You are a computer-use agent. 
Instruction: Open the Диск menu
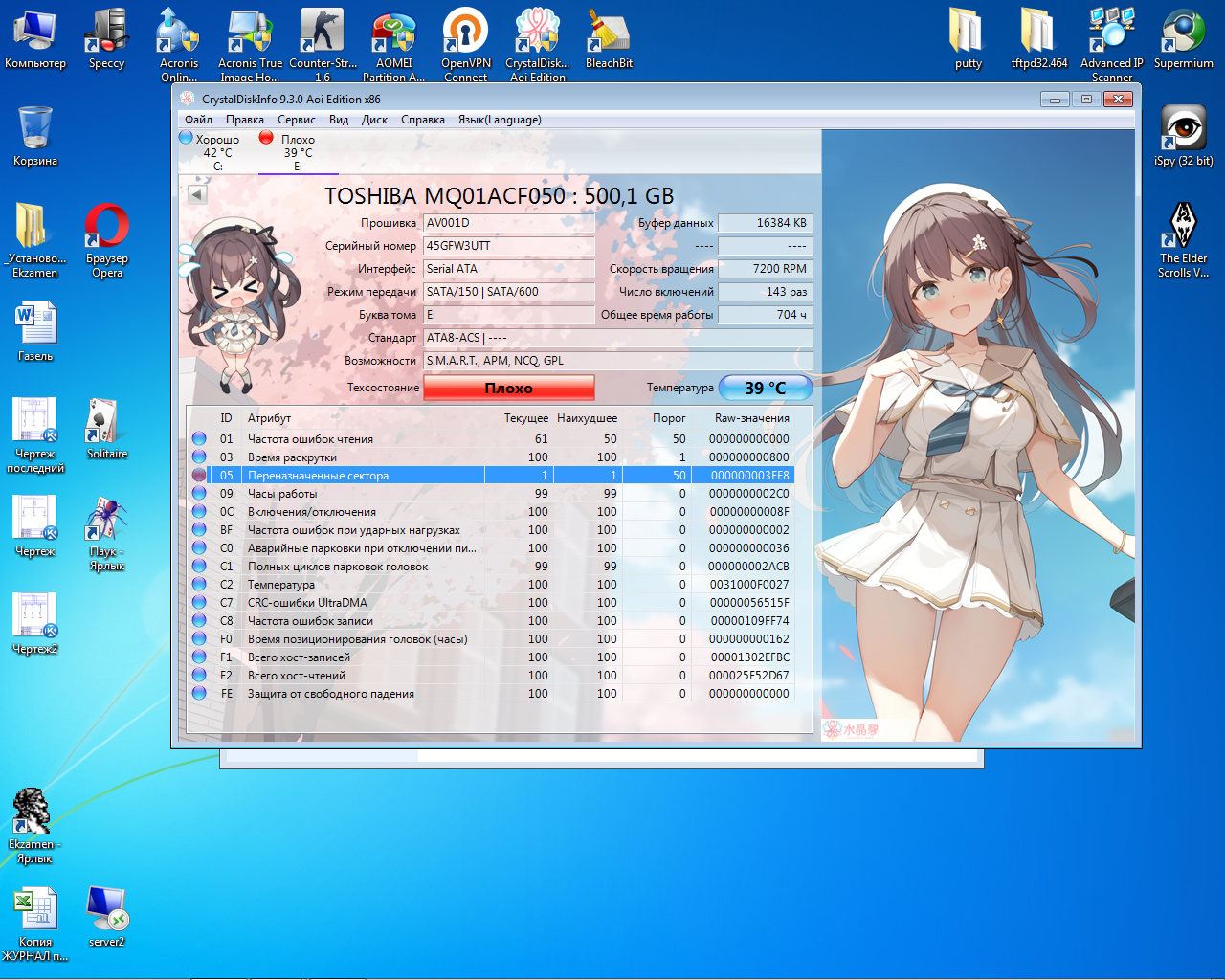click(x=374, y=120)
